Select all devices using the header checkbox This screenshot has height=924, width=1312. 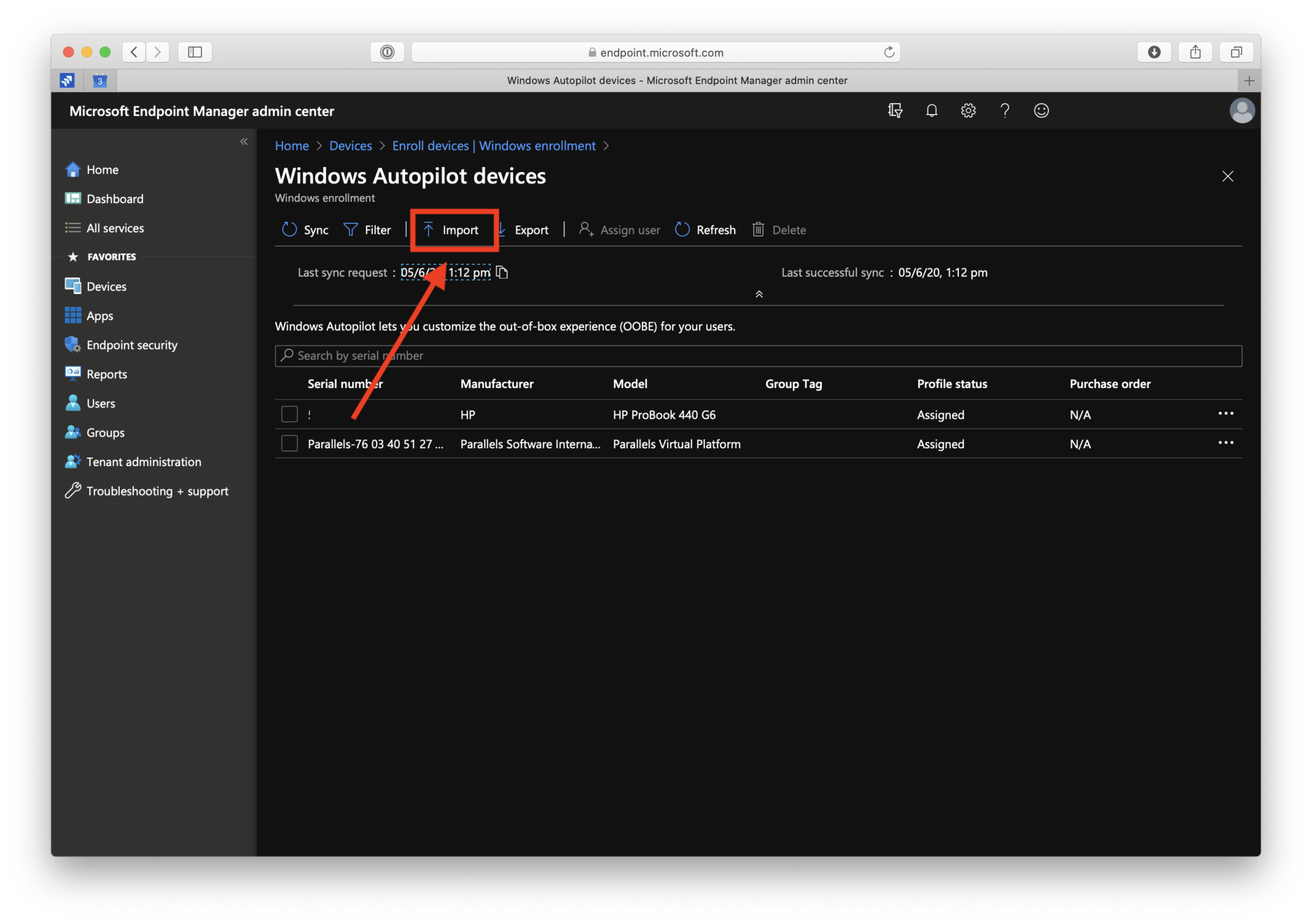coord(289,384)
